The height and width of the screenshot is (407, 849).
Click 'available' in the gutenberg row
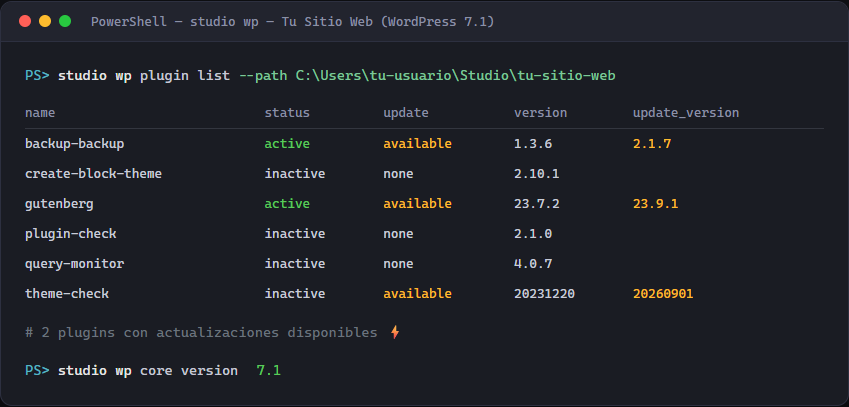coord(417,204)
